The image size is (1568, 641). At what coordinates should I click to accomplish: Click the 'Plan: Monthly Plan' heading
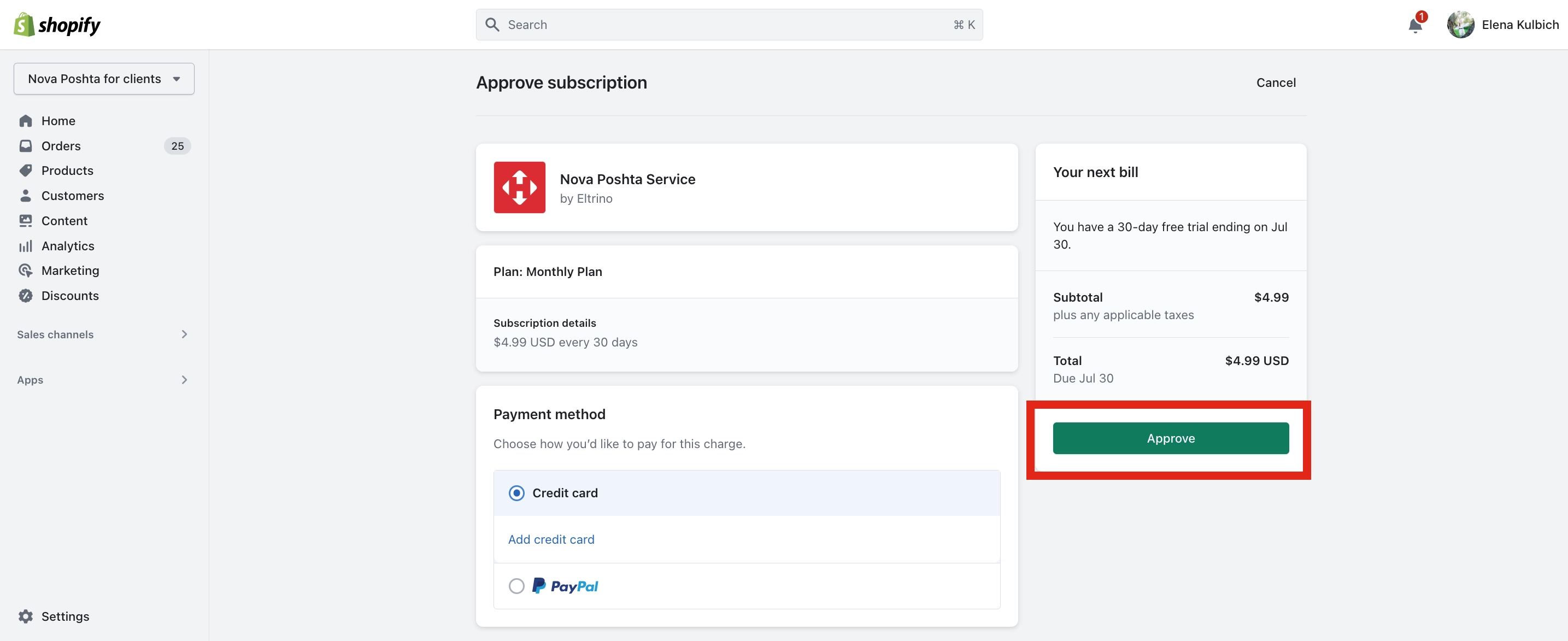[547, 272]
